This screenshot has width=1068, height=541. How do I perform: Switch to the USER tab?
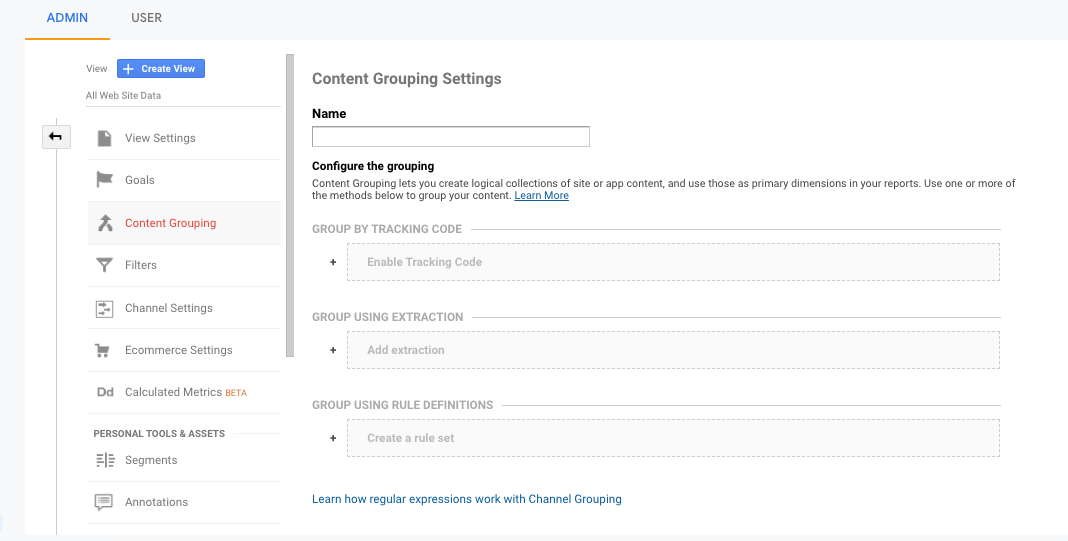(146, 18)
